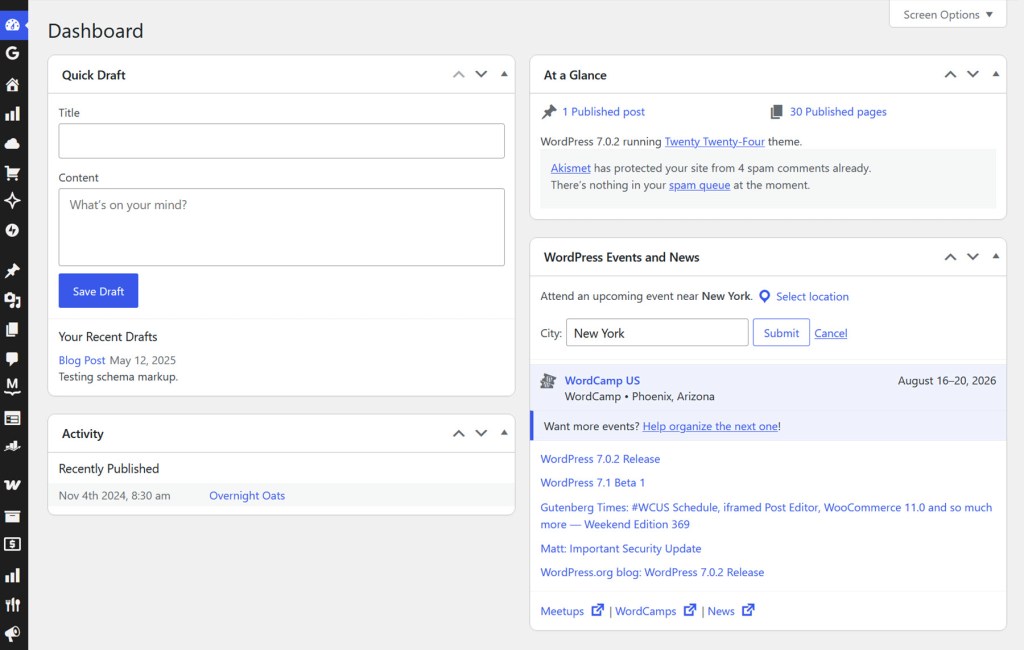The width and height of the screenshot is (1024, 650).
Task: Open the Google 'G' sidebar icon
Action: (12, 53)
